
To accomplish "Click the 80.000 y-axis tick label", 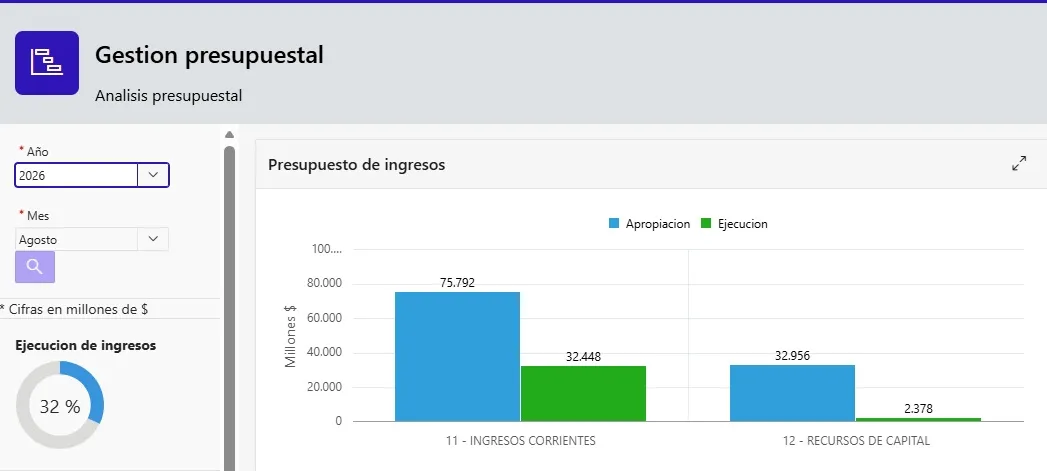I will click(327, 283).
